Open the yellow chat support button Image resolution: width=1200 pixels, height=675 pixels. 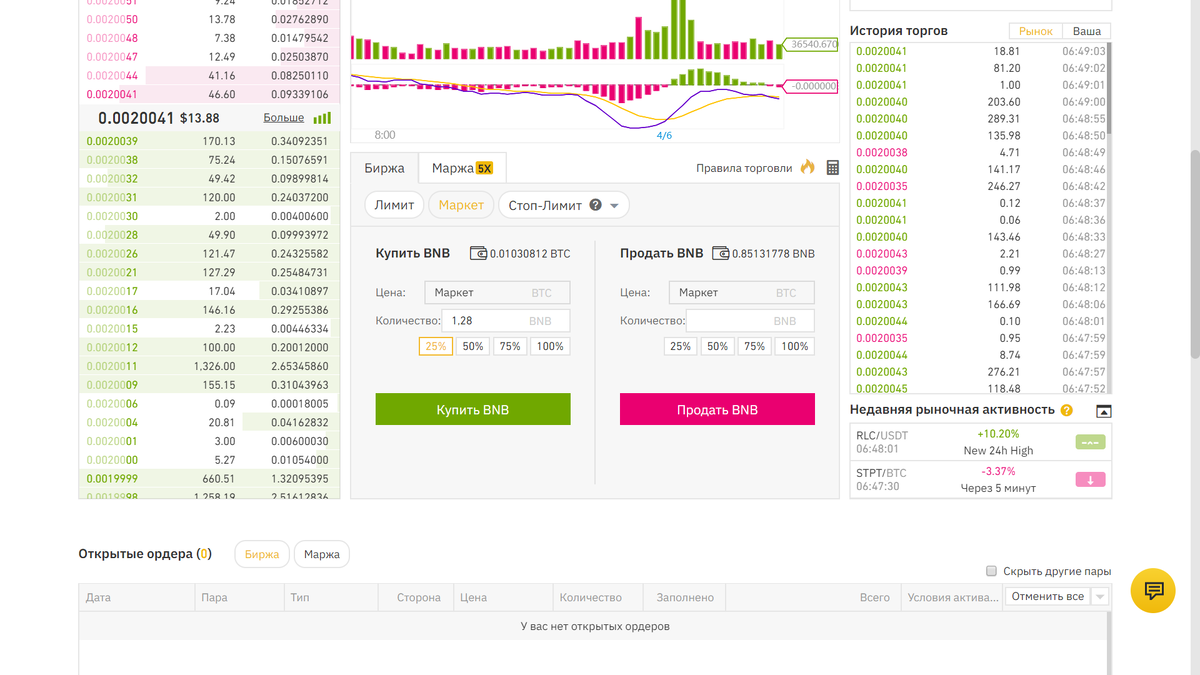(x=1153, y=590)
